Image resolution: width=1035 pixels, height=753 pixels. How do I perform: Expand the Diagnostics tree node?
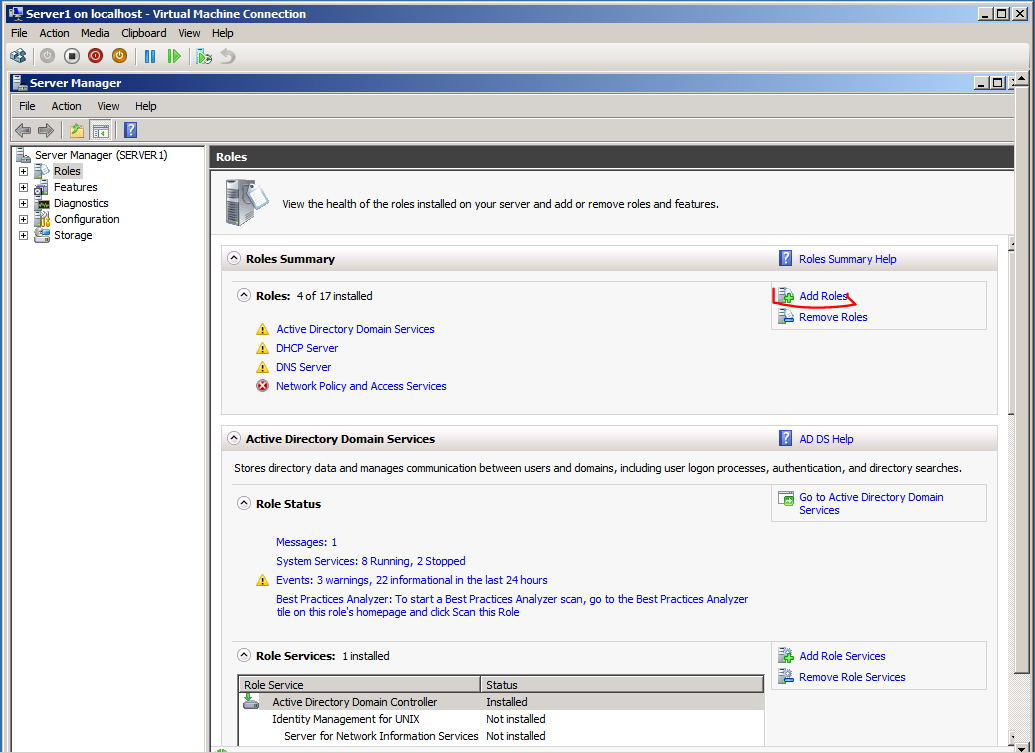23,203
